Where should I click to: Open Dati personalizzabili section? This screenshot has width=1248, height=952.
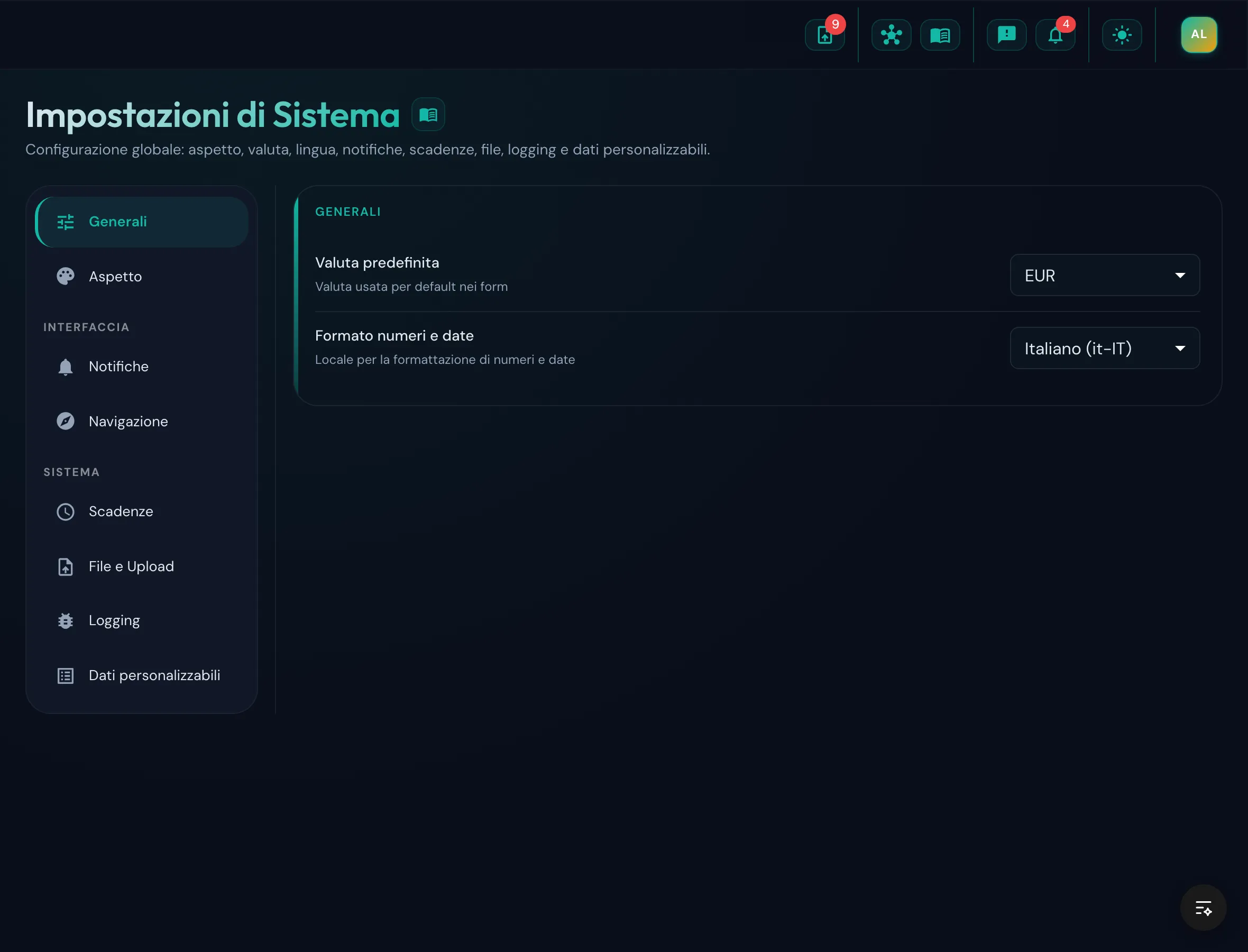tap(142, 675)
